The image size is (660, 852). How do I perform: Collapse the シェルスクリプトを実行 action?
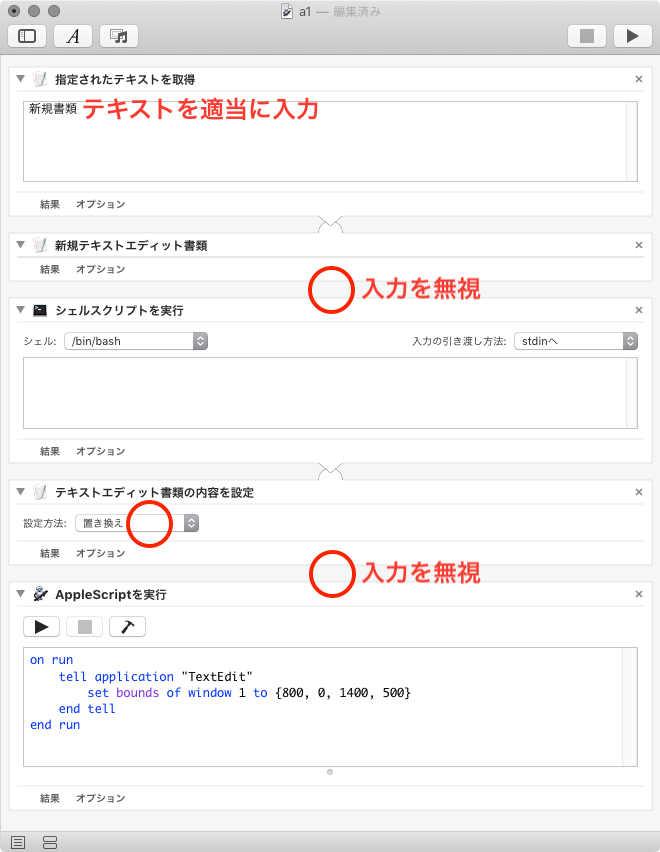point(21,310)
